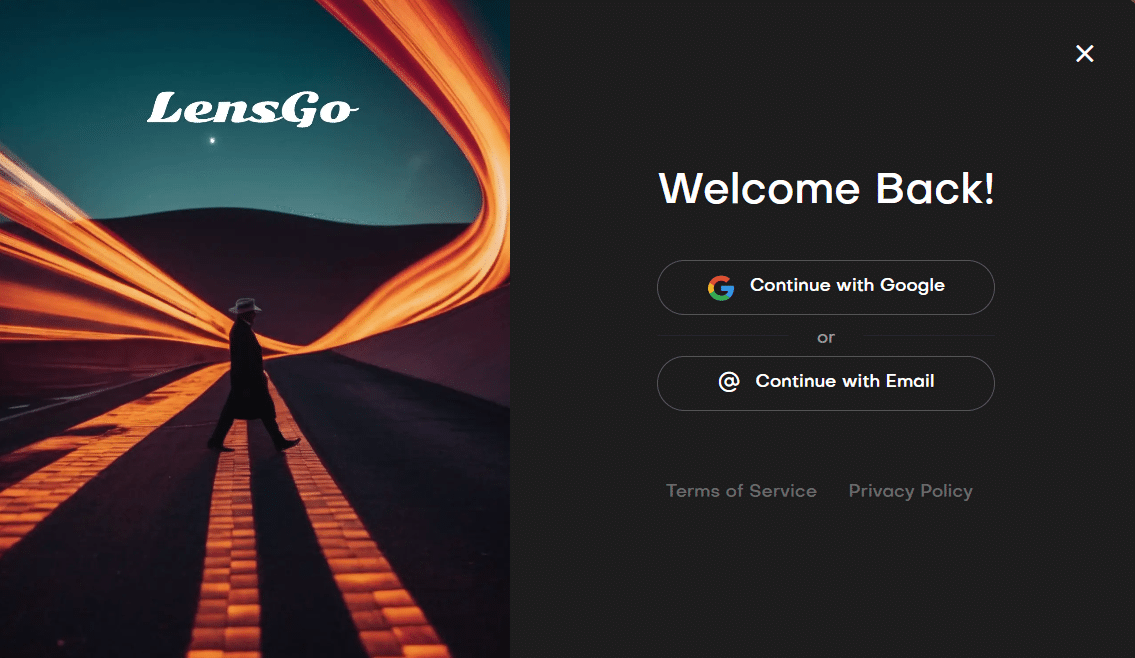Click the @ email icon

pyautogui.click(x=729, y=381)
